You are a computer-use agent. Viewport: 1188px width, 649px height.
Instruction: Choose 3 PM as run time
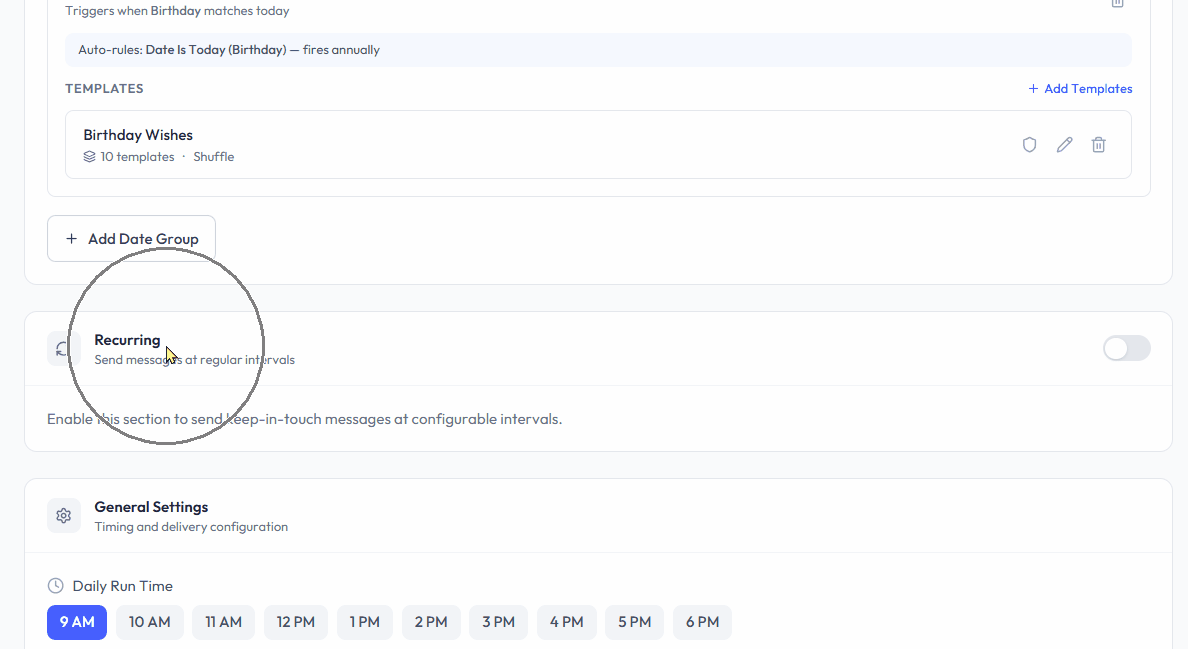click(498, 622)
